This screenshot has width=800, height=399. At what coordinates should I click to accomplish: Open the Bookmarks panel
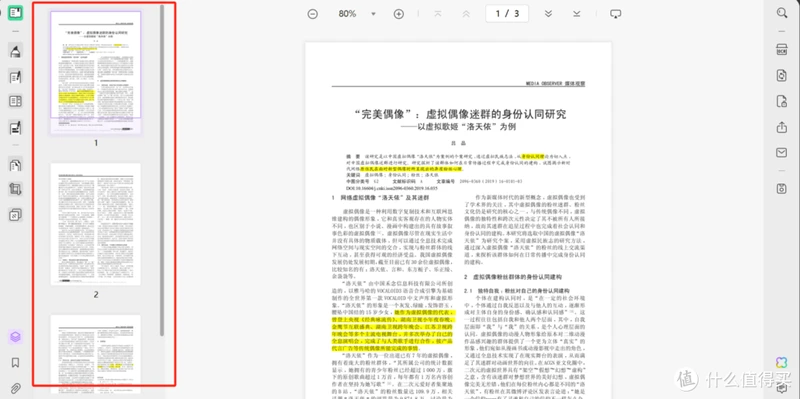click(15, 363)
